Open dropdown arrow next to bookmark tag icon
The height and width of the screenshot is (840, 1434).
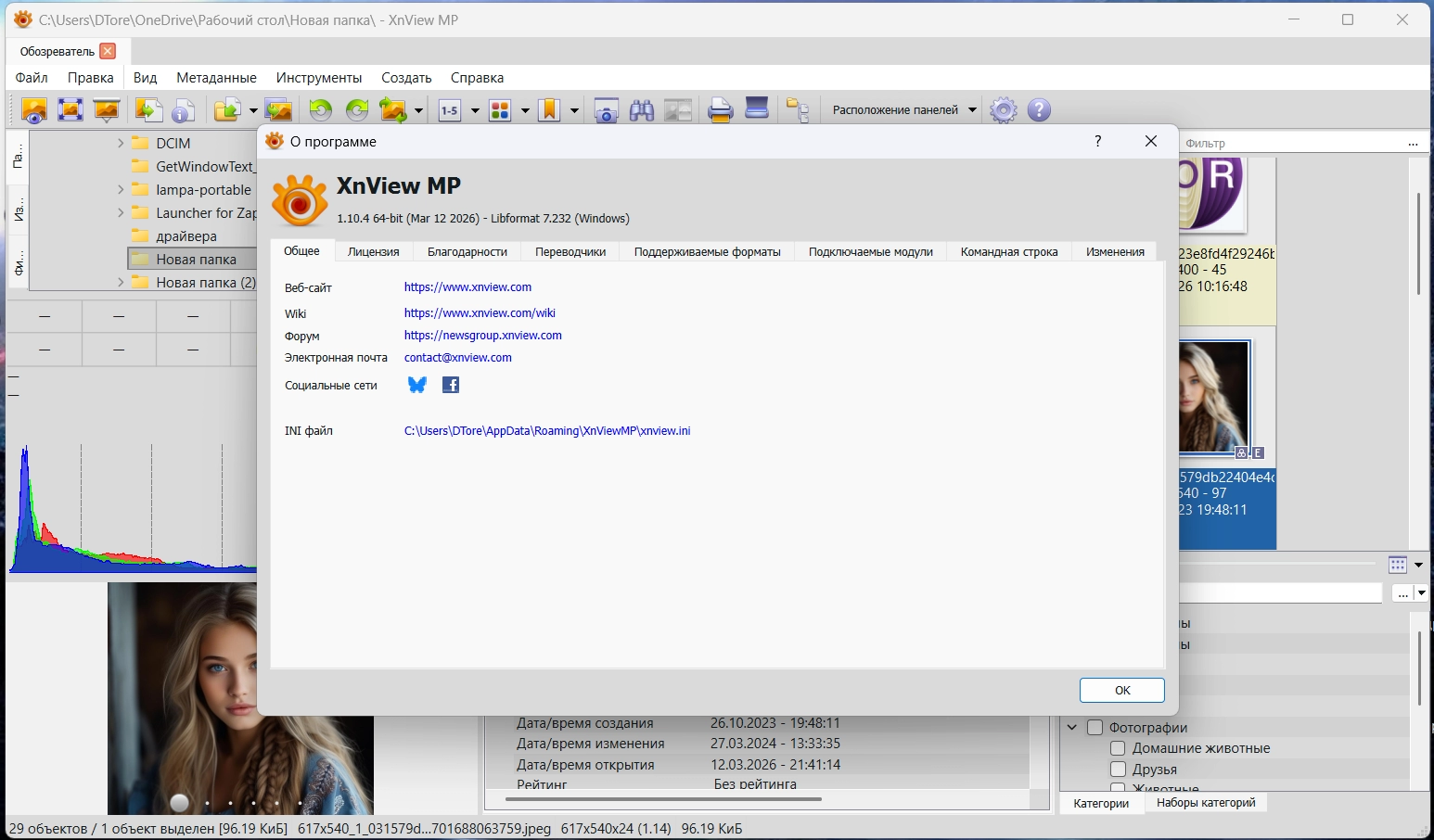click(x=574, y=111)
